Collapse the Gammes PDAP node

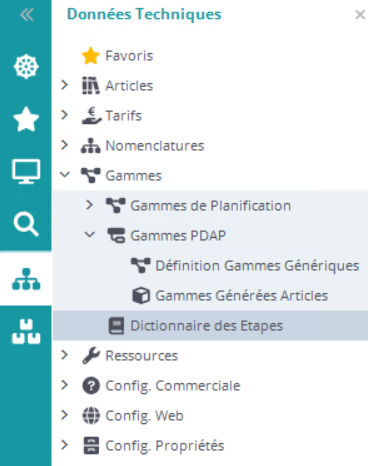pos(89,235)
